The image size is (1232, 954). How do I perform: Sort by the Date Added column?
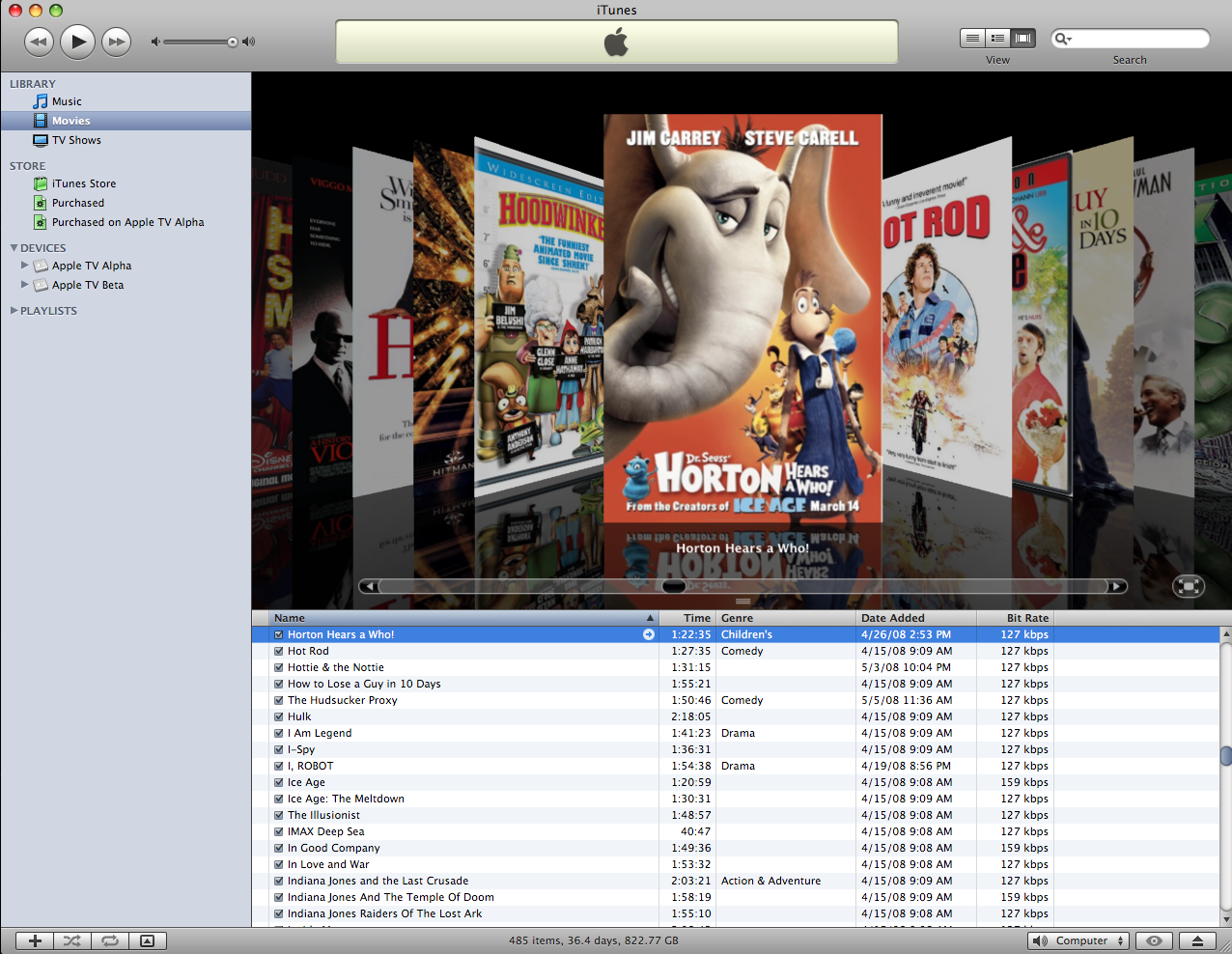click(916, 618)
